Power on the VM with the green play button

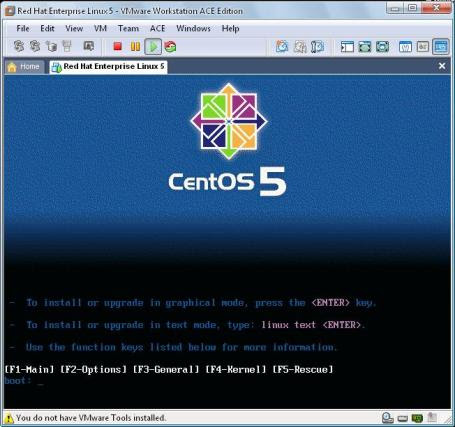click(x=153, y=46)
